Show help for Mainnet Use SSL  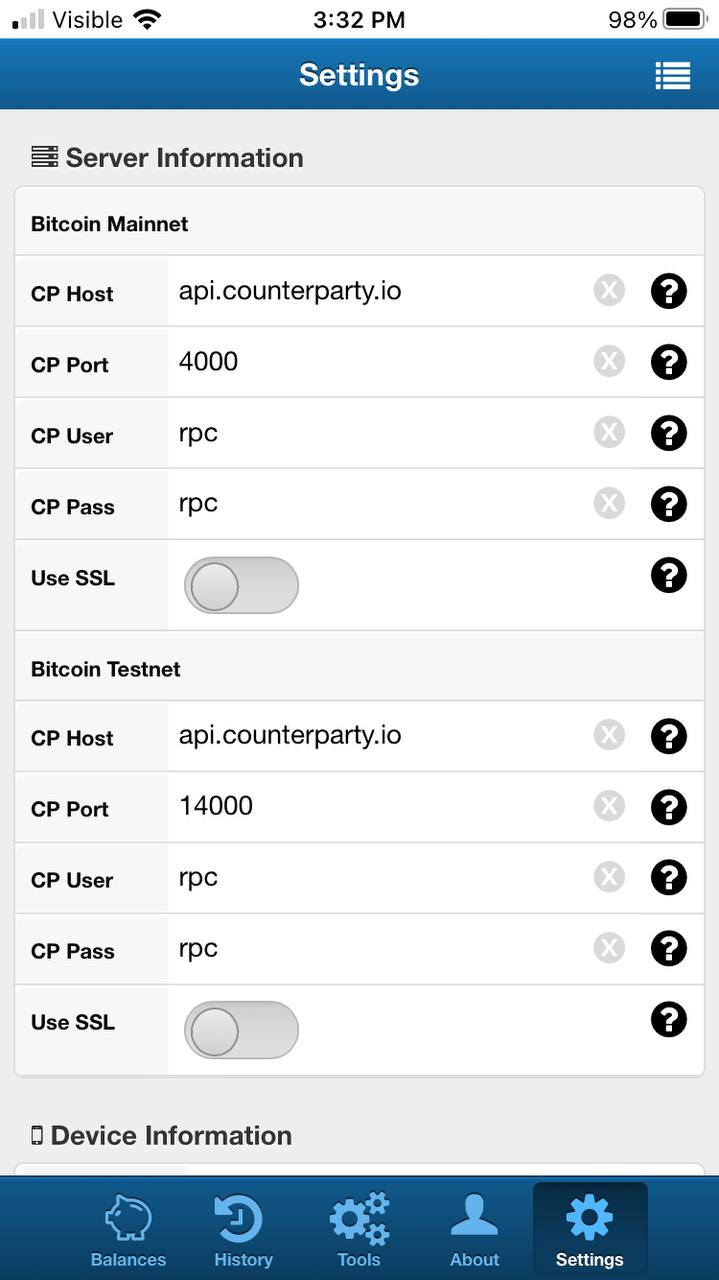coord(668,575)
